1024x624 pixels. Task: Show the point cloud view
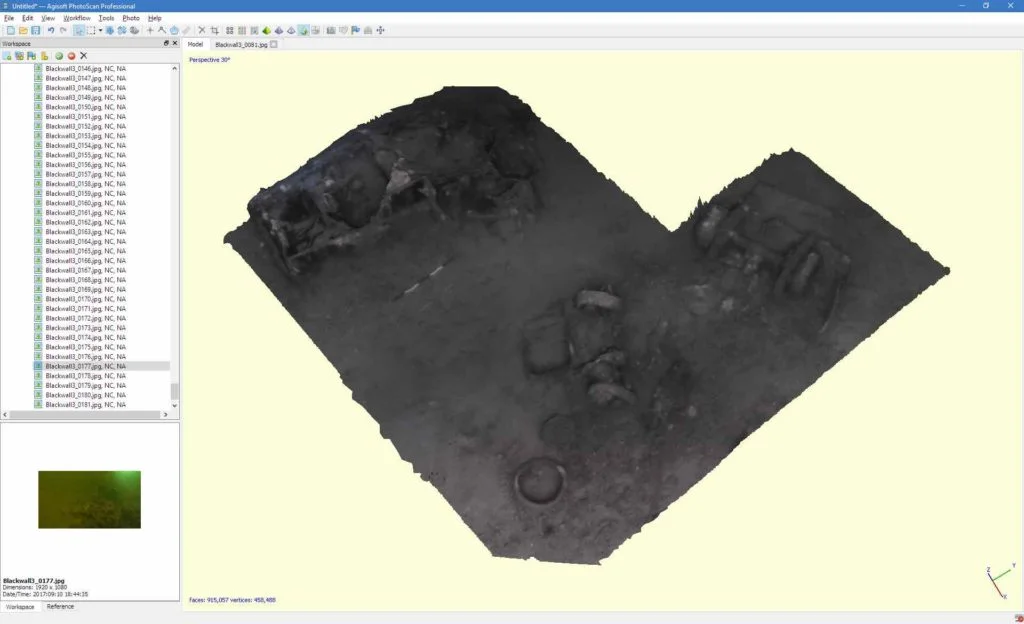tap(230, 30)
